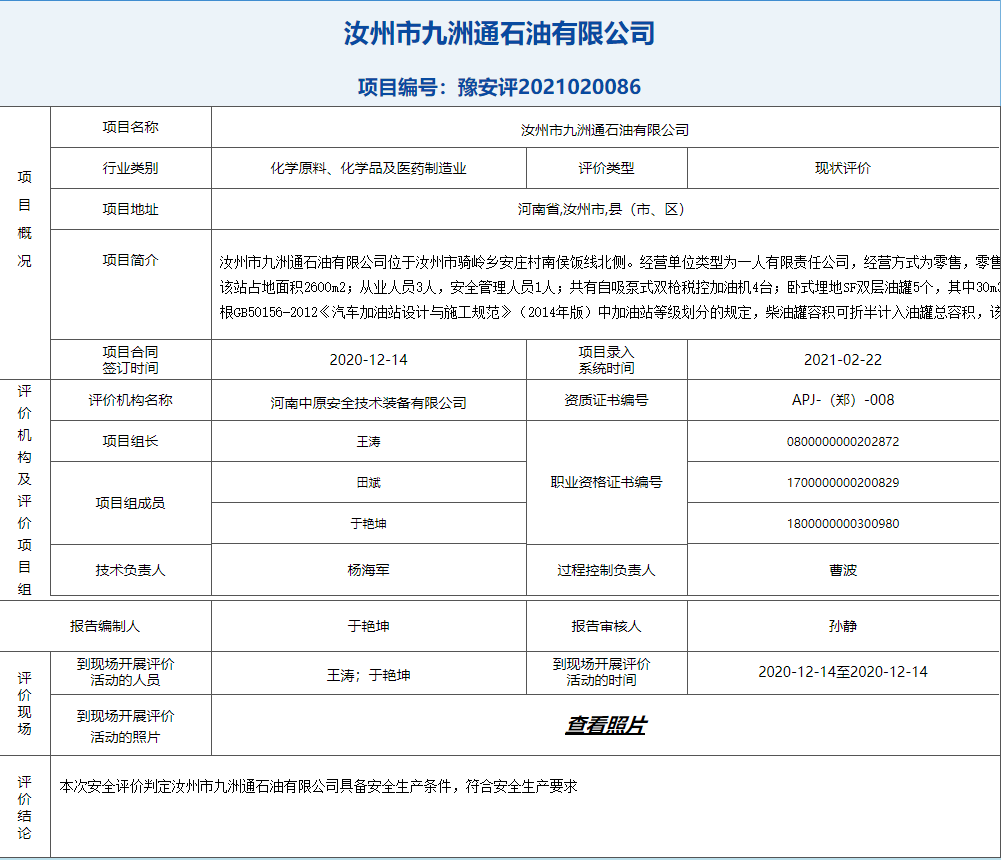
Task: Select team member 田斌
Action: 368,482
